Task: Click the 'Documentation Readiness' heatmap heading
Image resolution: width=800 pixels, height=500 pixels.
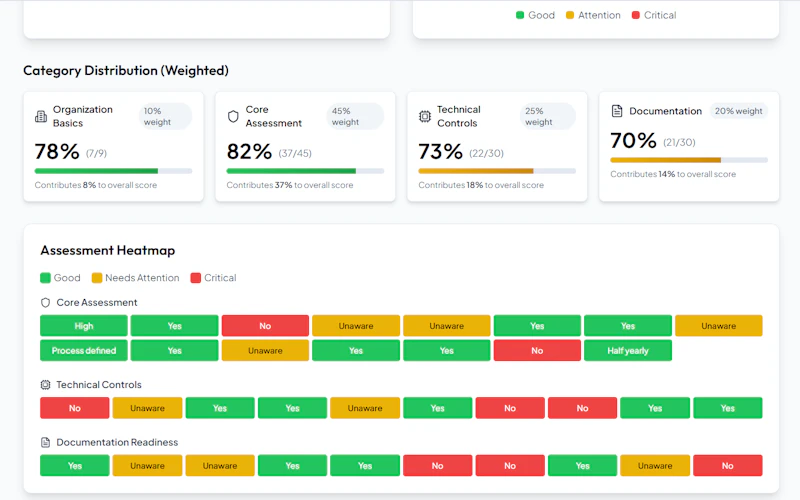Action: click(117, 442)
